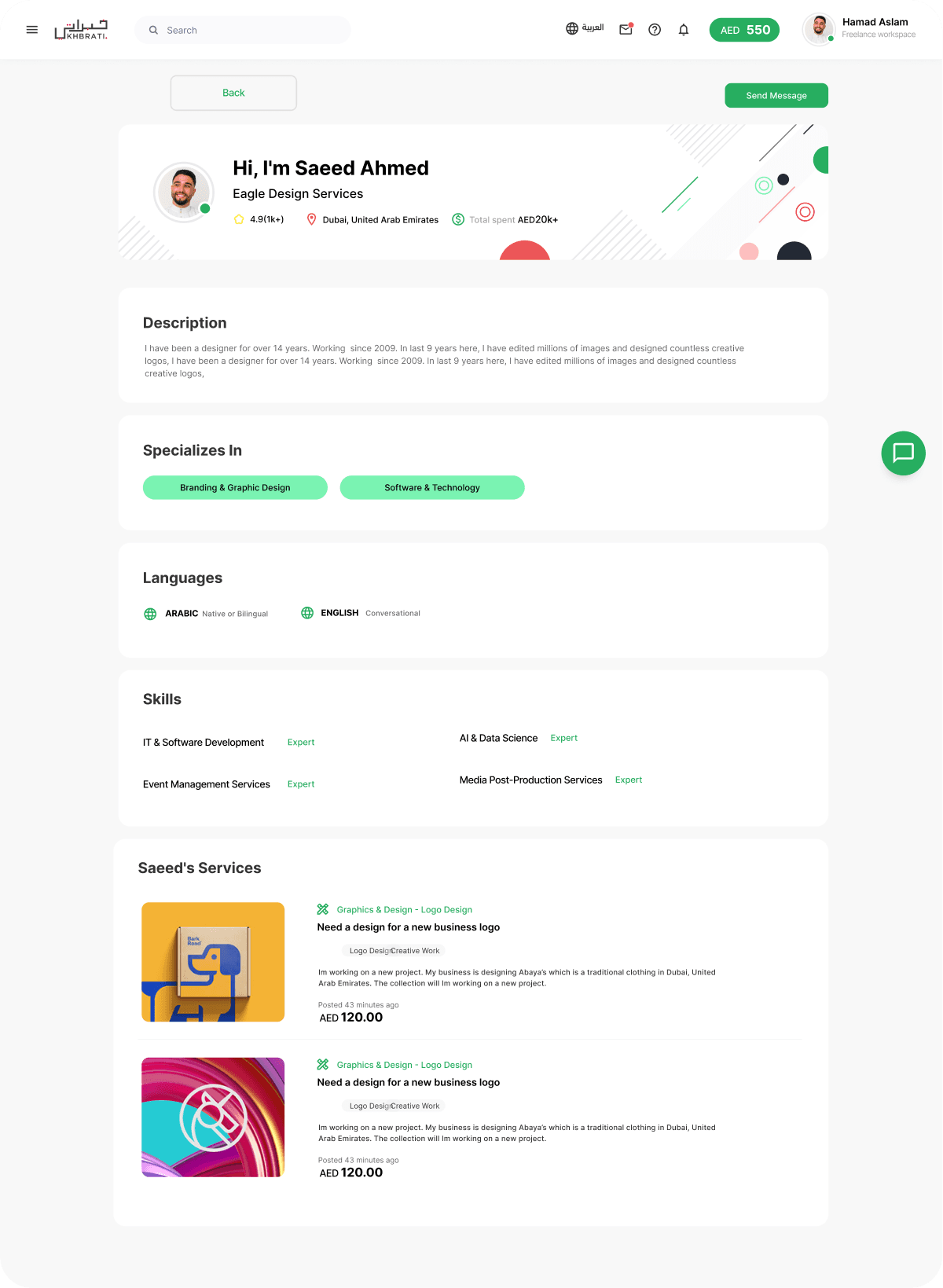Open the dog logo service thumbnail
The height and width of the screenshot is (1288, 943).
point(213,962)
